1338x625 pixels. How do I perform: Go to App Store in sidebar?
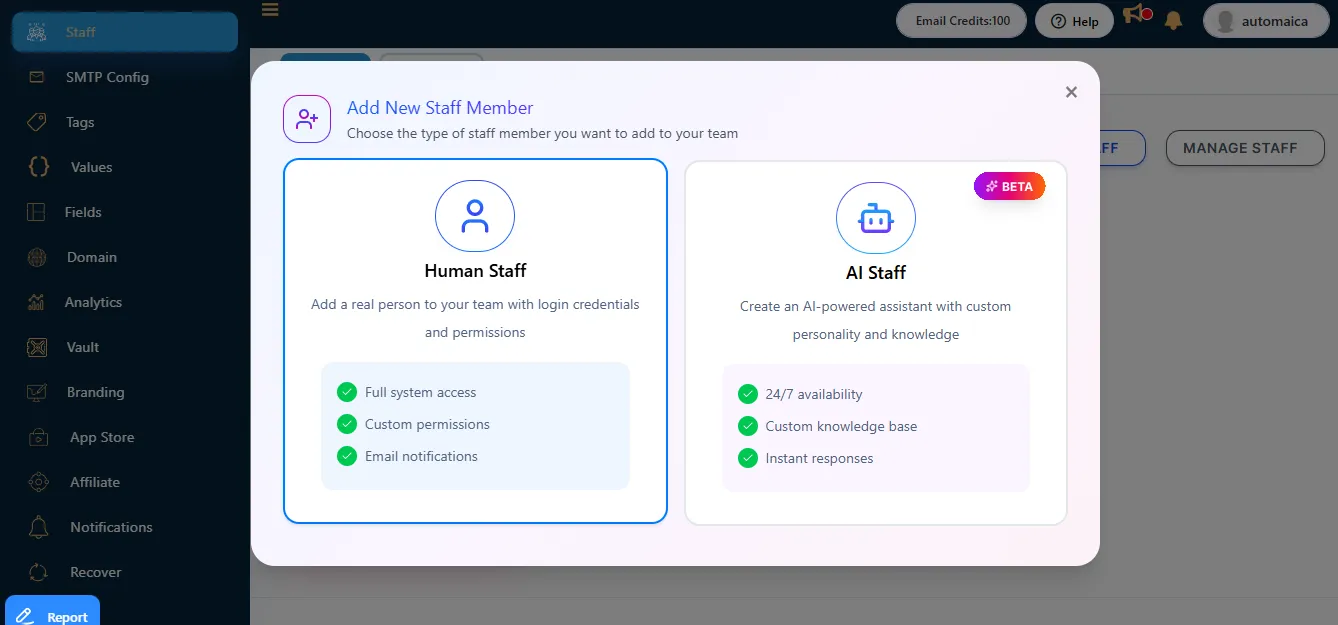pos(101,437)
